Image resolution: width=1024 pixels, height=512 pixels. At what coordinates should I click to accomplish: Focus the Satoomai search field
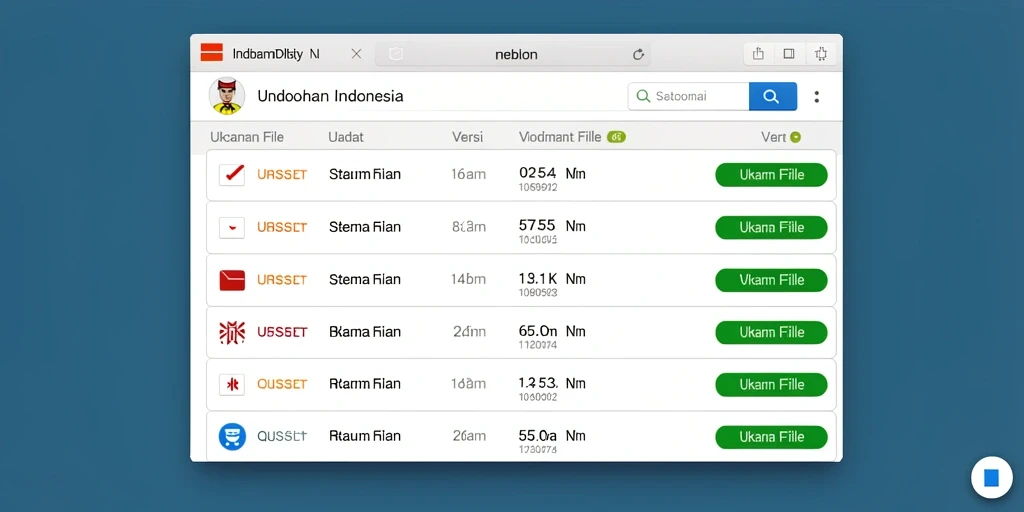click(x=688, y=96)
